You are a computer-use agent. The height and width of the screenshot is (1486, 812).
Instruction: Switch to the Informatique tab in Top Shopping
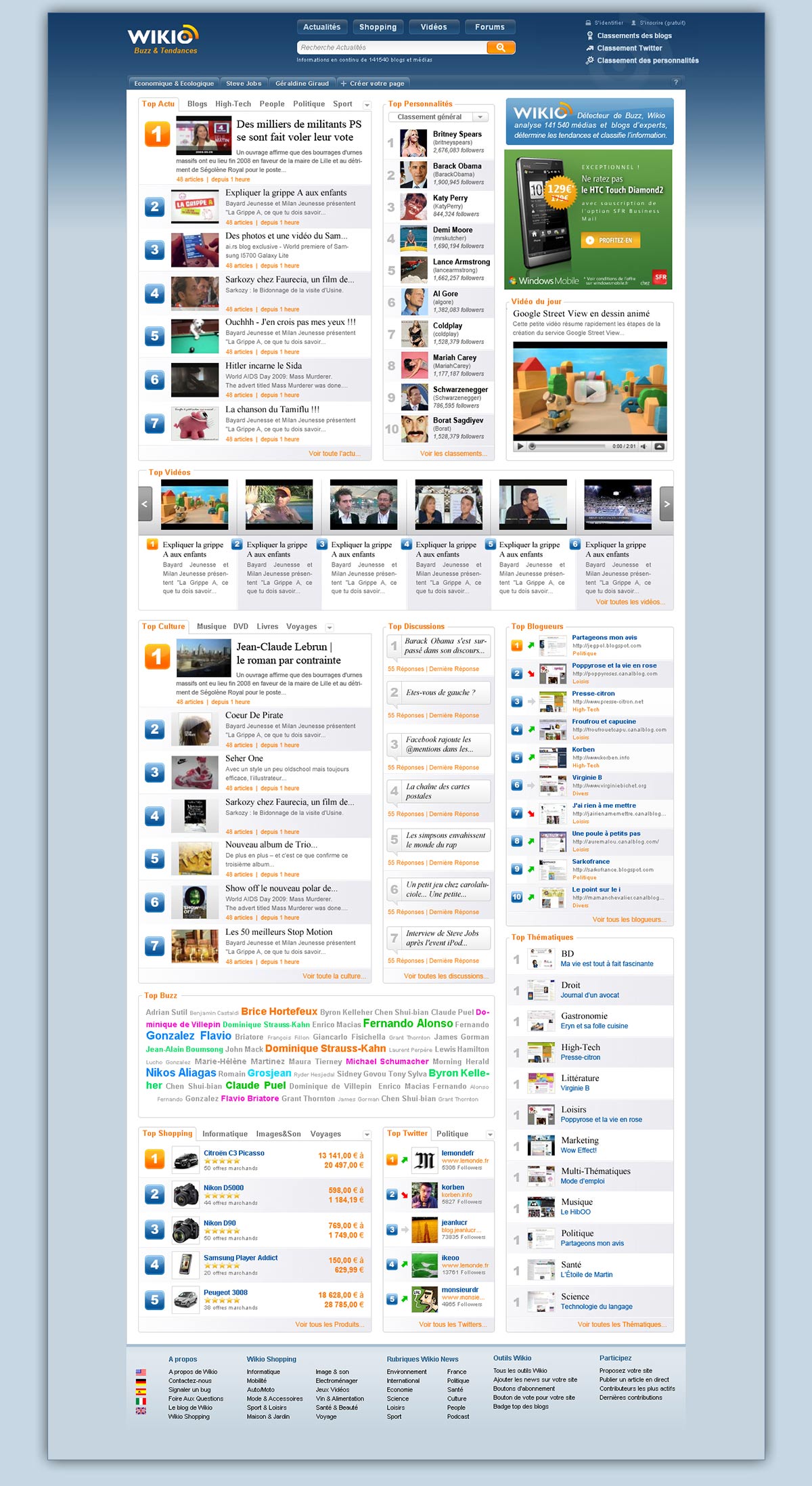225,1134
